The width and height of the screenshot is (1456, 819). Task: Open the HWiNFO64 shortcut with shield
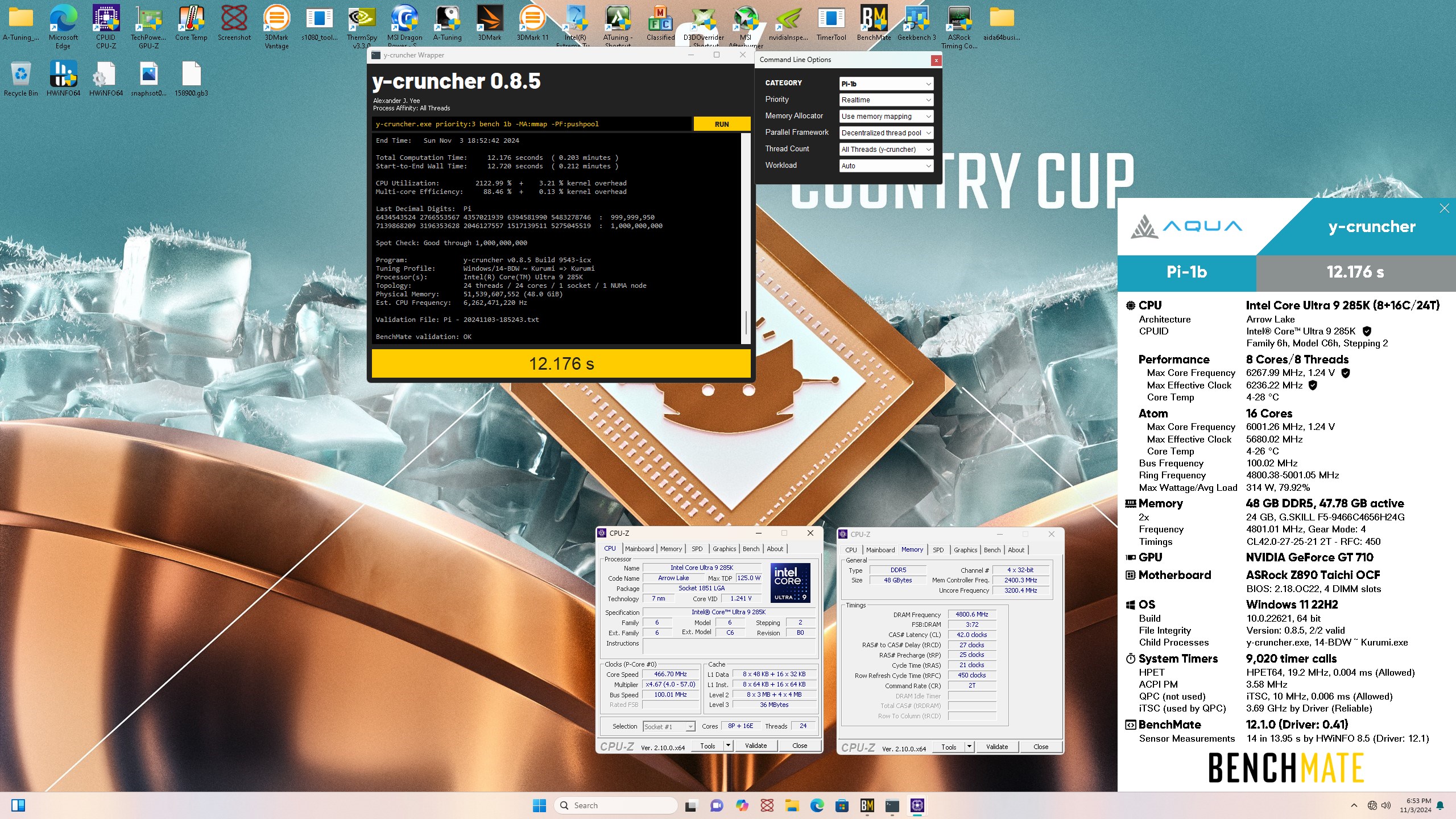[x=63, y=78]
